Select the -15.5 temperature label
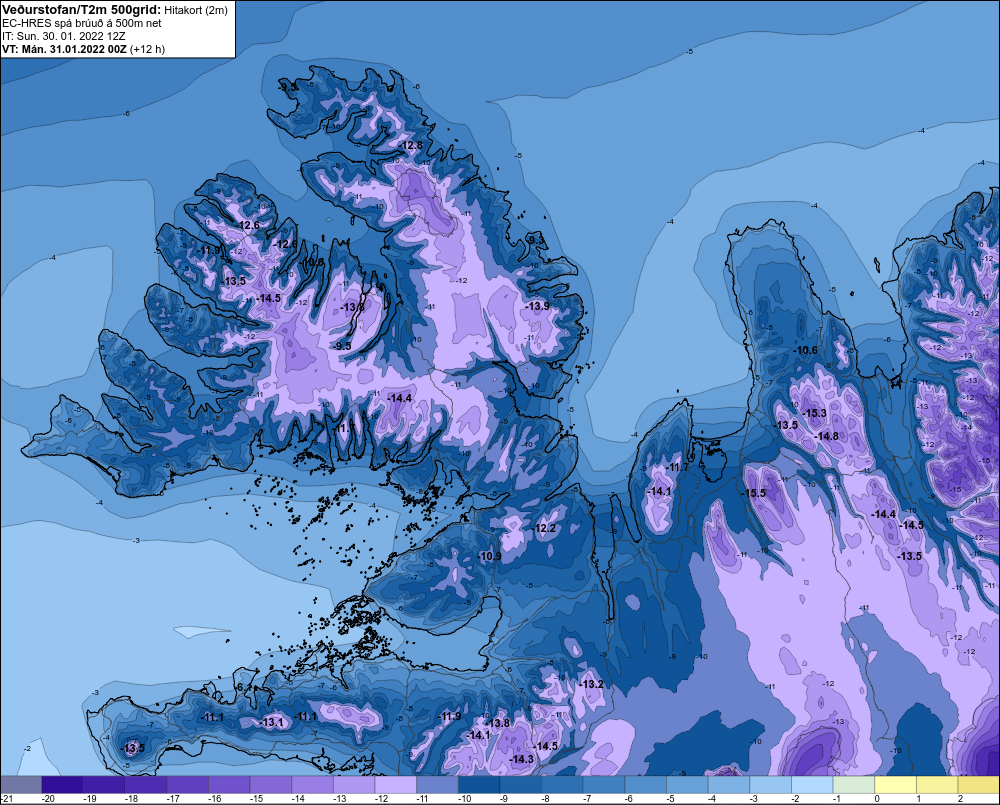Viewport: 1000px width, 805px height. 754,493
